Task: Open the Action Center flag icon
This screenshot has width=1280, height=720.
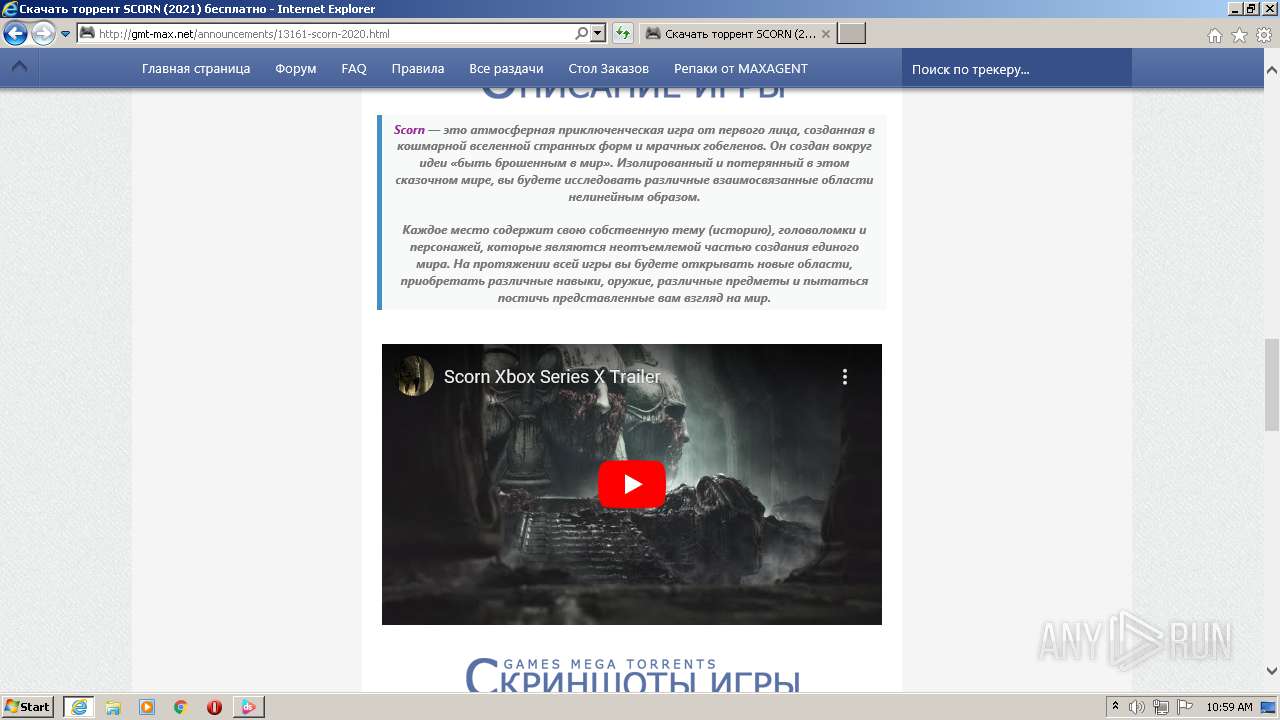Action: pos(1185,707)
